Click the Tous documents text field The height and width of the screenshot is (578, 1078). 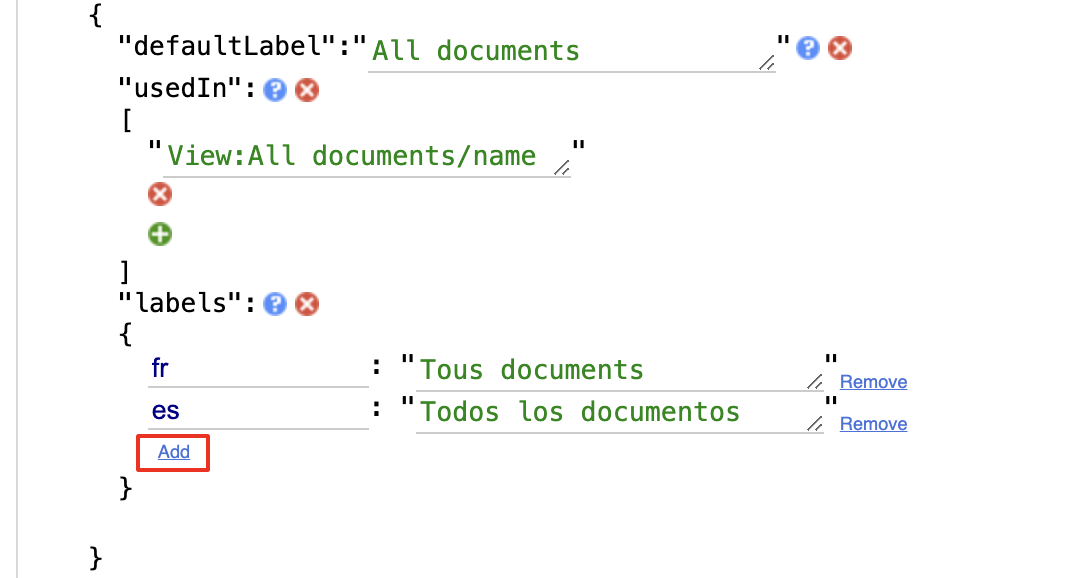point(610,371)
